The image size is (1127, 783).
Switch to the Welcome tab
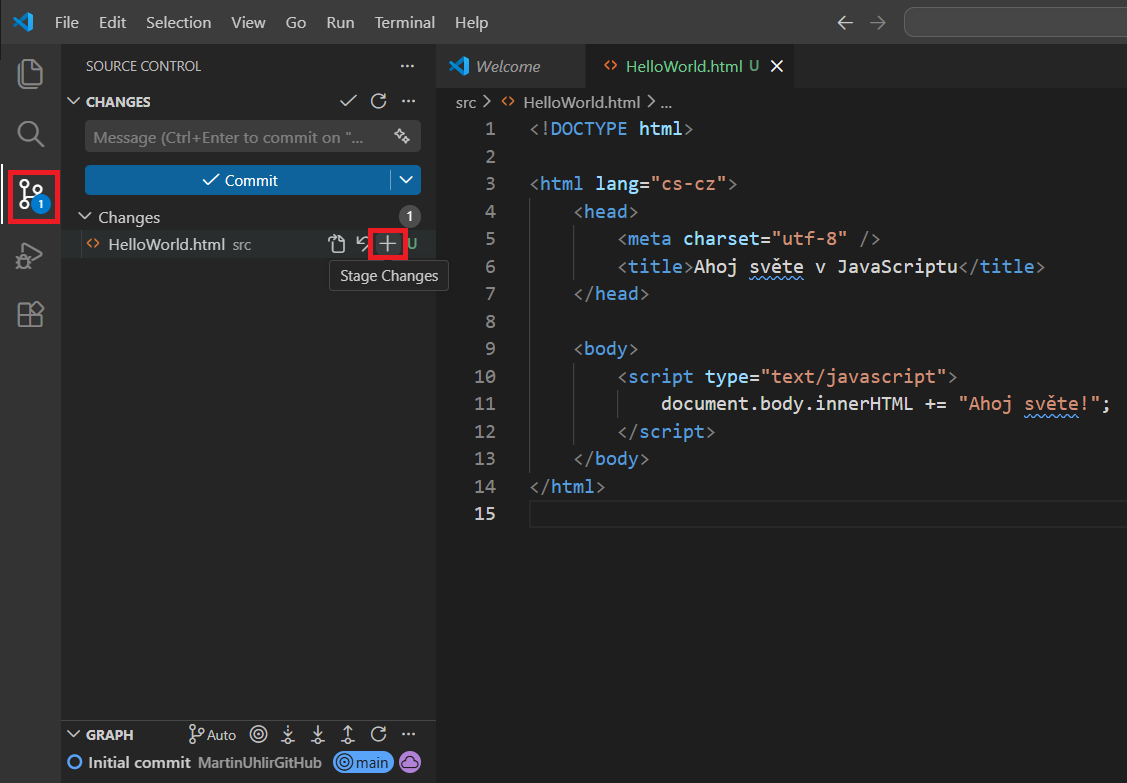click(x=511, y=66)
